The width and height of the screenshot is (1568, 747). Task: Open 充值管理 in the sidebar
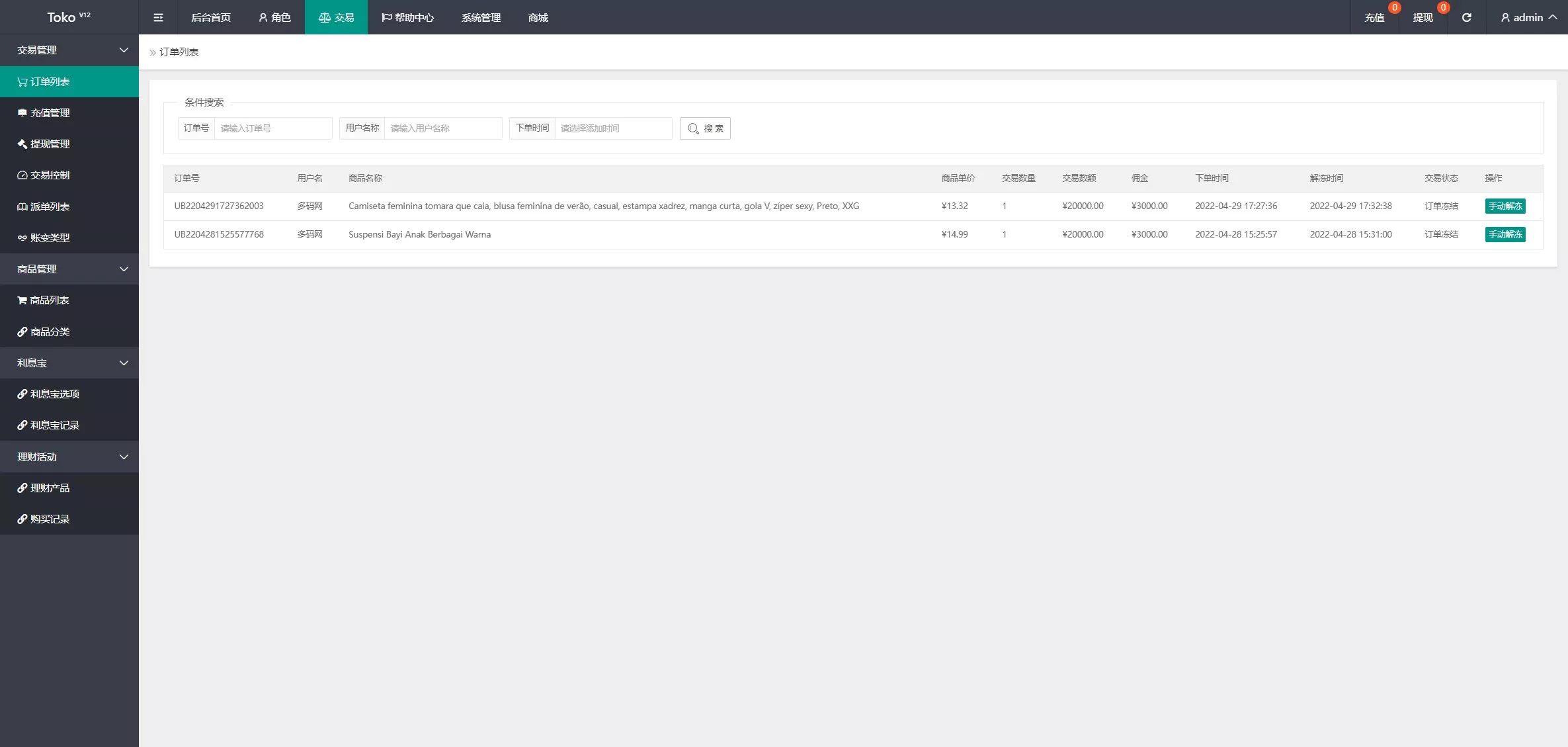click(50, 113)
